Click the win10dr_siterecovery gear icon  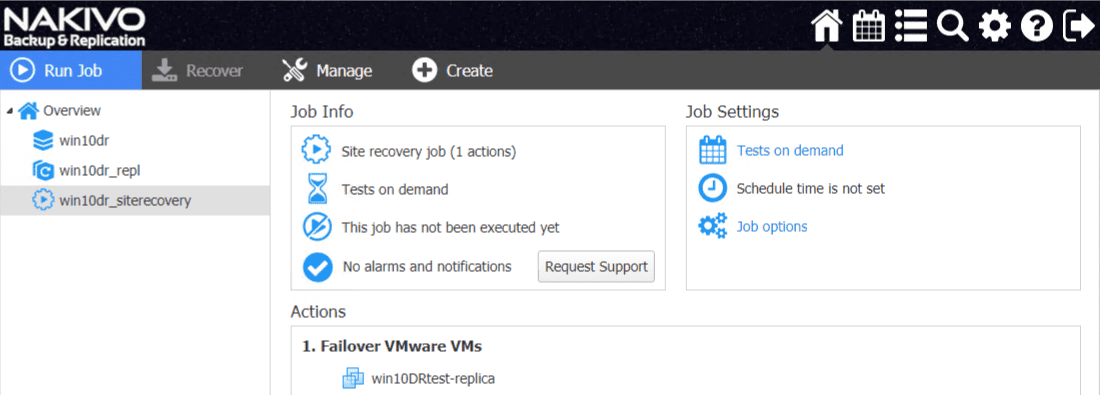(x=43, y=200)
